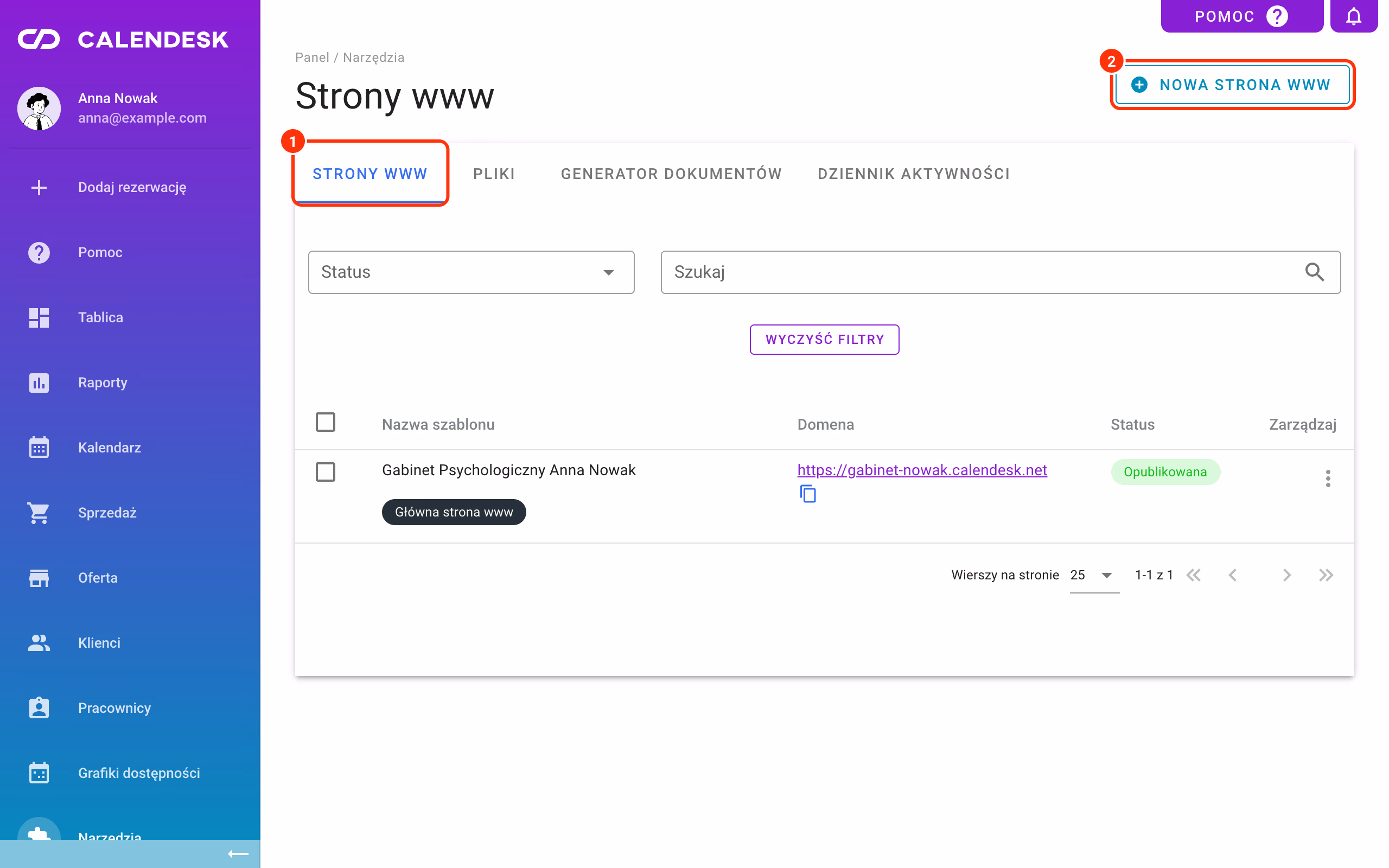This screenshot has width=1389, height=868.
Task: Click the Calendesk logo icon
Action: [39, 39]
